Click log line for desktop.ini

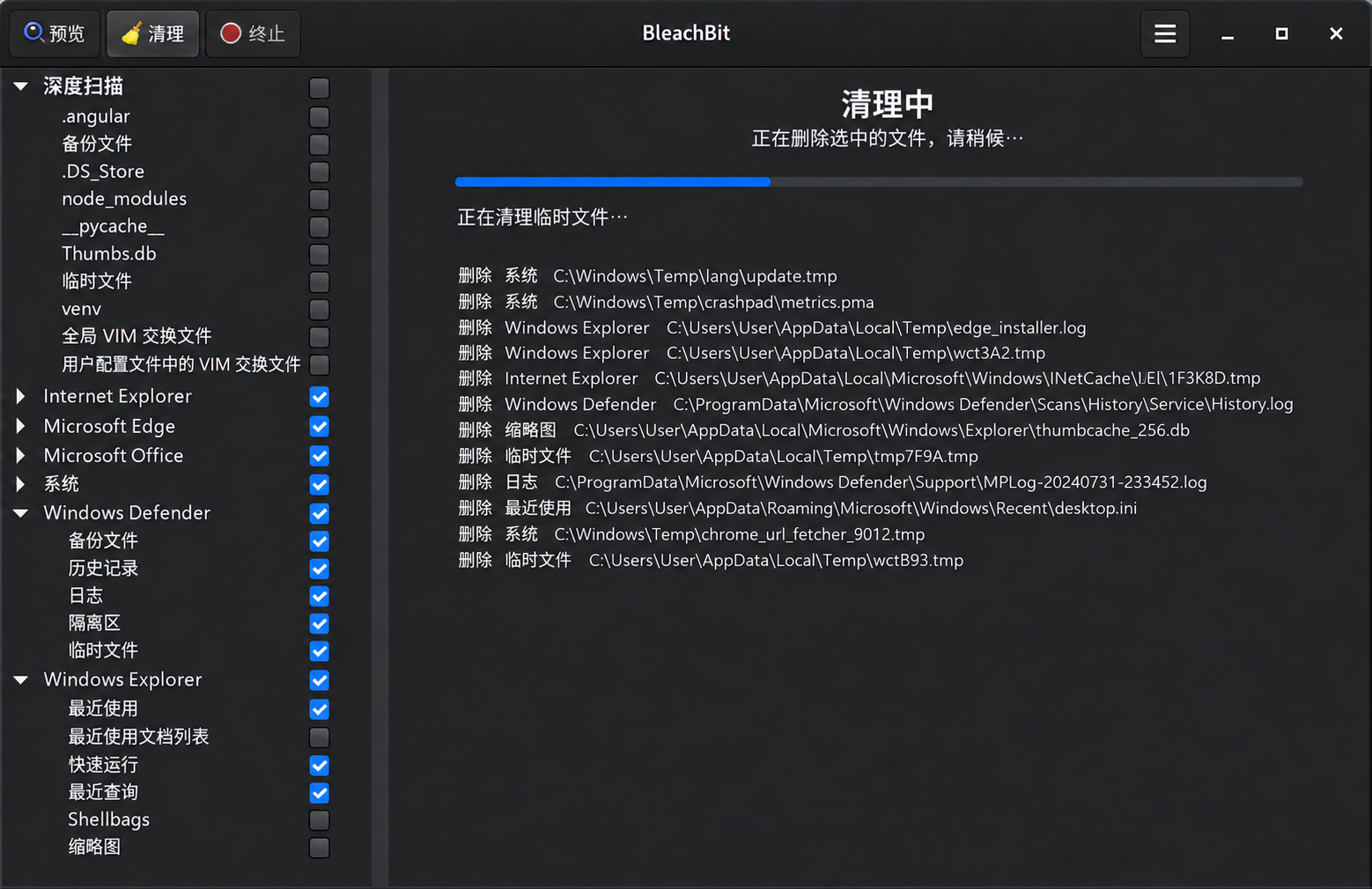coord(798,508)
